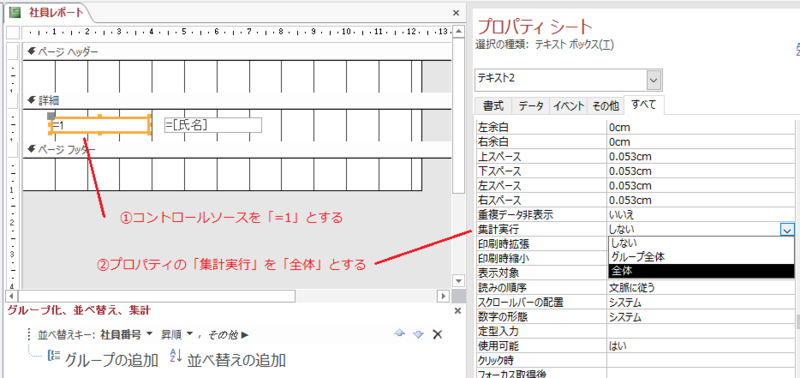Open the 集計実行 value dropdown arrow

pos(786,230)
